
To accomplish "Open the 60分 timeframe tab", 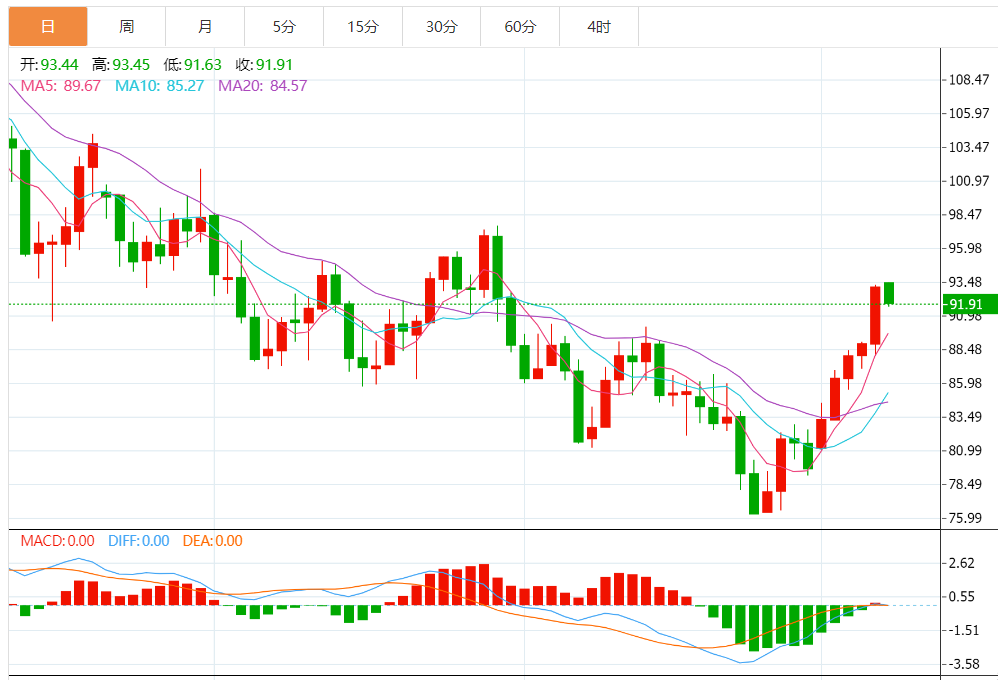I will click(x=520, y=27).
